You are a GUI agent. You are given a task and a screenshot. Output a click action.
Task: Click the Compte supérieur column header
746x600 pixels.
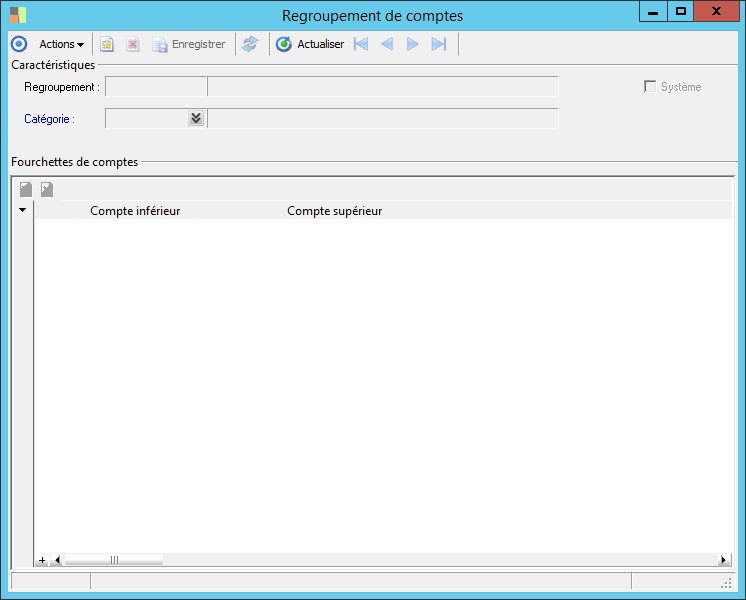334,211
